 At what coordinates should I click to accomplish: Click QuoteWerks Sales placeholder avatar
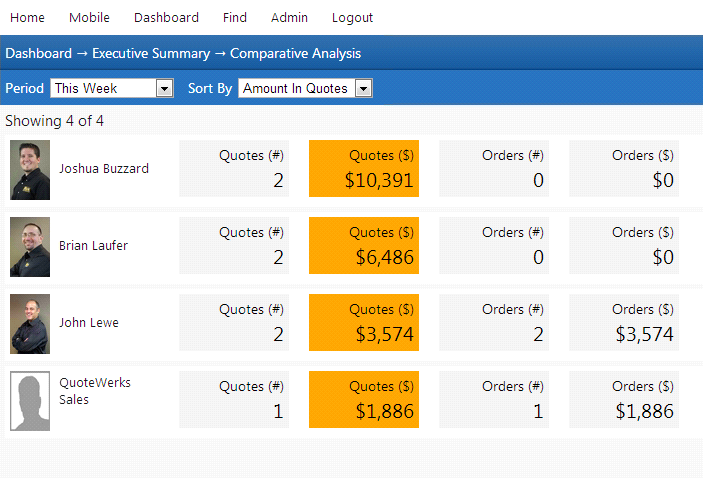pyautogui.click(x=30, y=401)
